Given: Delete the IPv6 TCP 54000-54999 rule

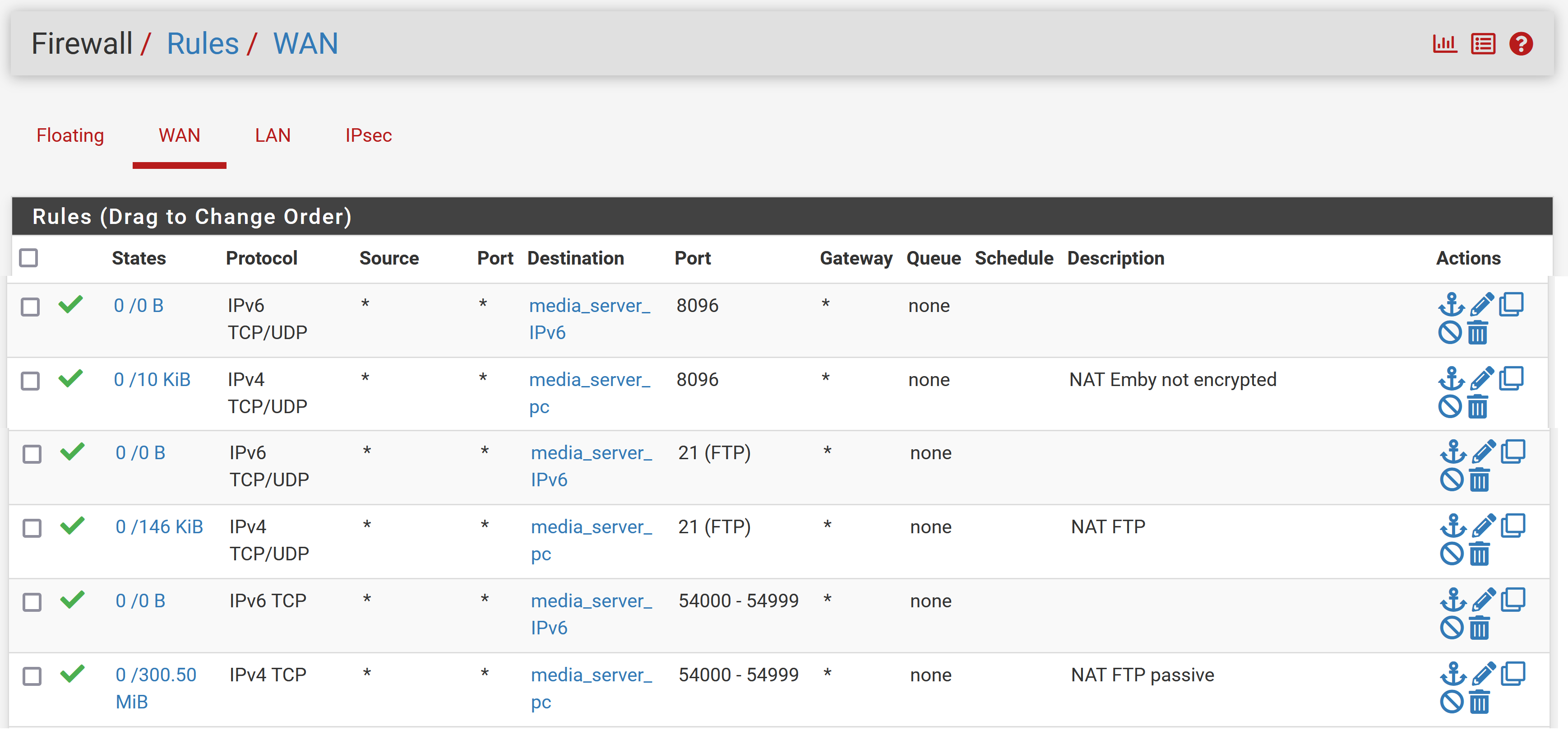Looking at the screenshot, I should click(x=1479, y=628).
